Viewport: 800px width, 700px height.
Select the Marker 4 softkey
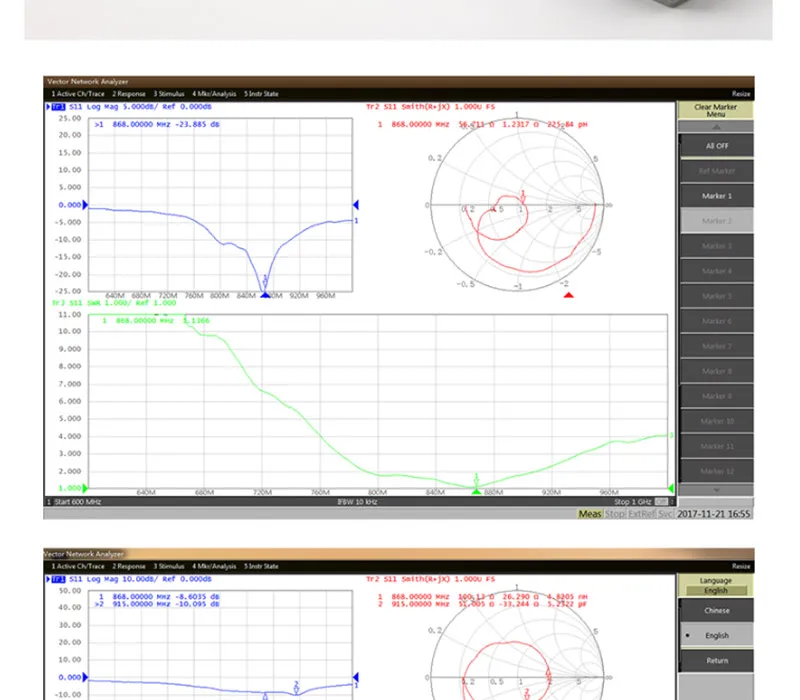716,271
